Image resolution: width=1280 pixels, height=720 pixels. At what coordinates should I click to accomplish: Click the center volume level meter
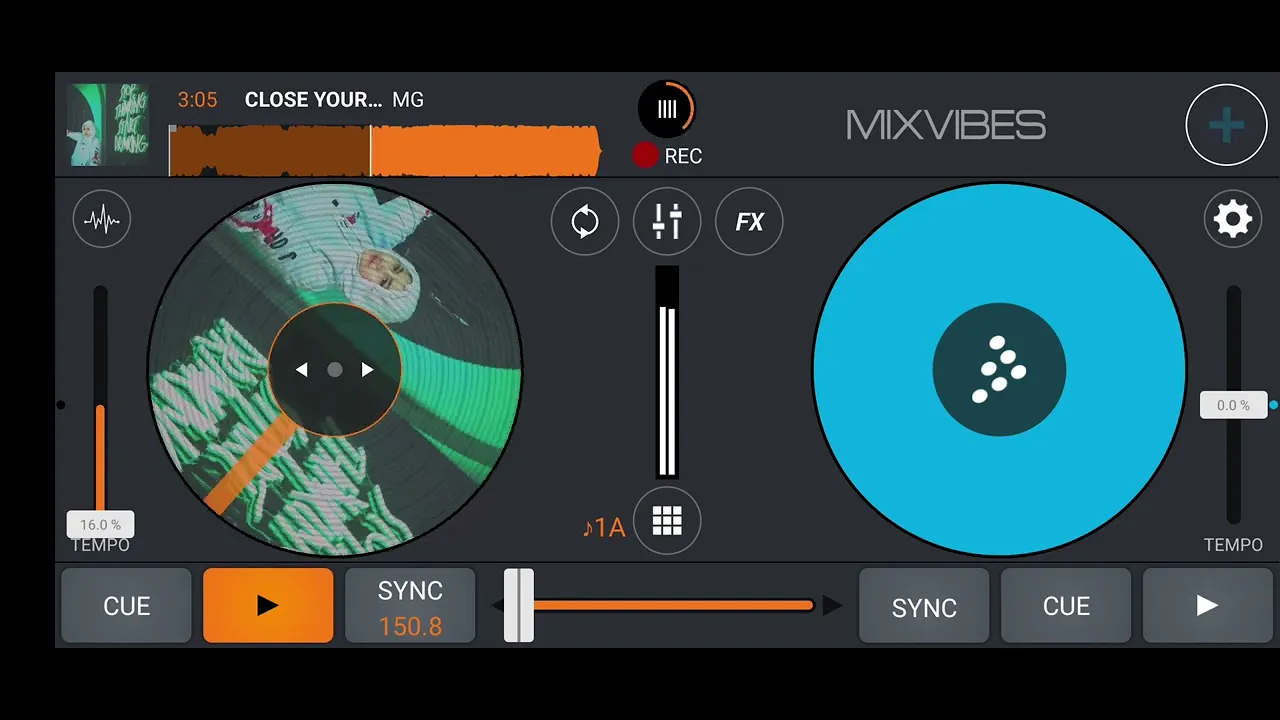click(x=667, y=372)
